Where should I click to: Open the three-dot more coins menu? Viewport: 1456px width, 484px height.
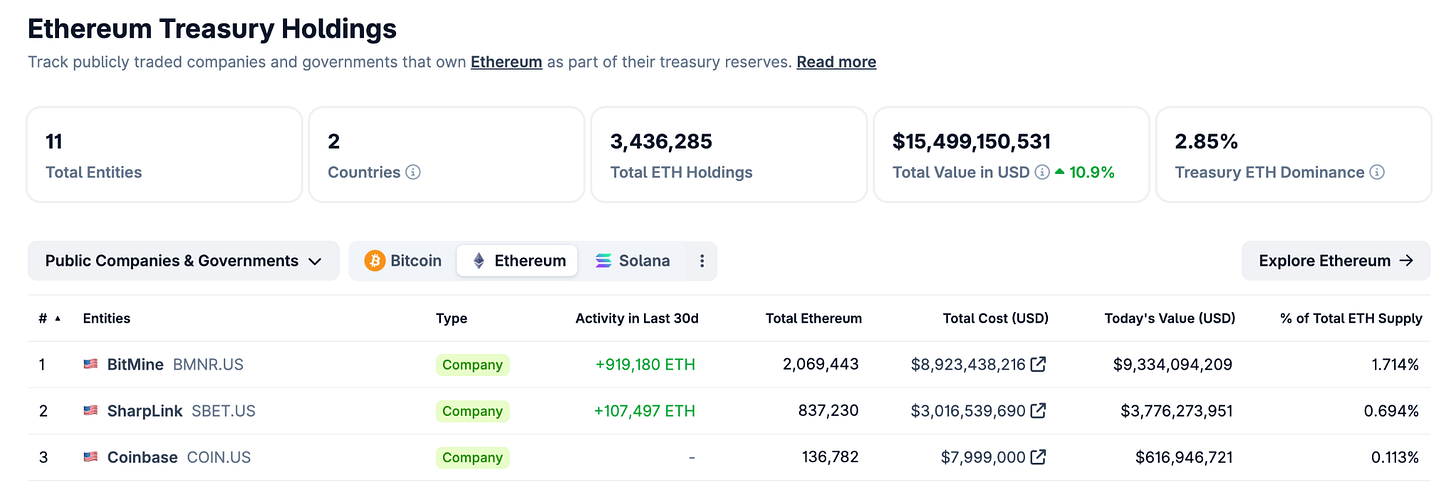pyautogui.click(x=702, y=261)
